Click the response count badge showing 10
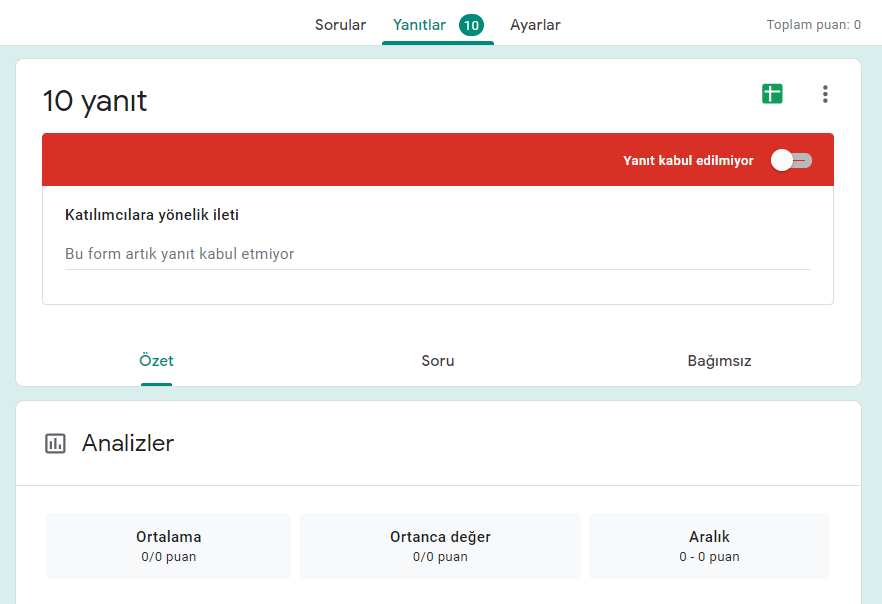The width and height of the screenshot is (882, 604). 470,24
